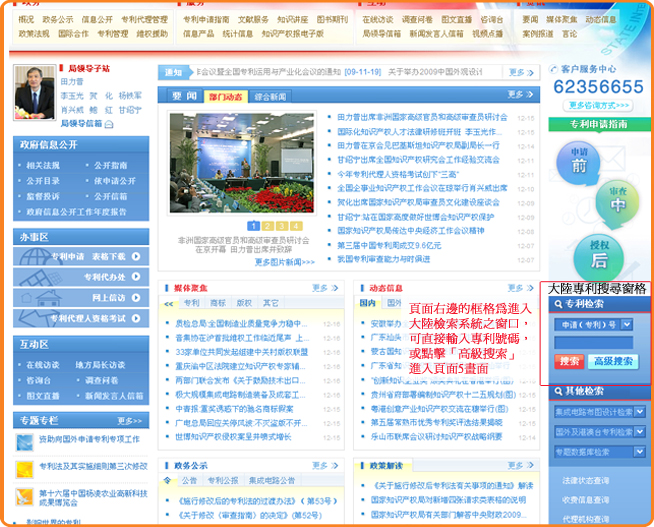Image resolution: width=654 pixels, height=527 pixels.
Task: Click the magnifier icon next to 其他检索
Action: click(x=558, y=391)
